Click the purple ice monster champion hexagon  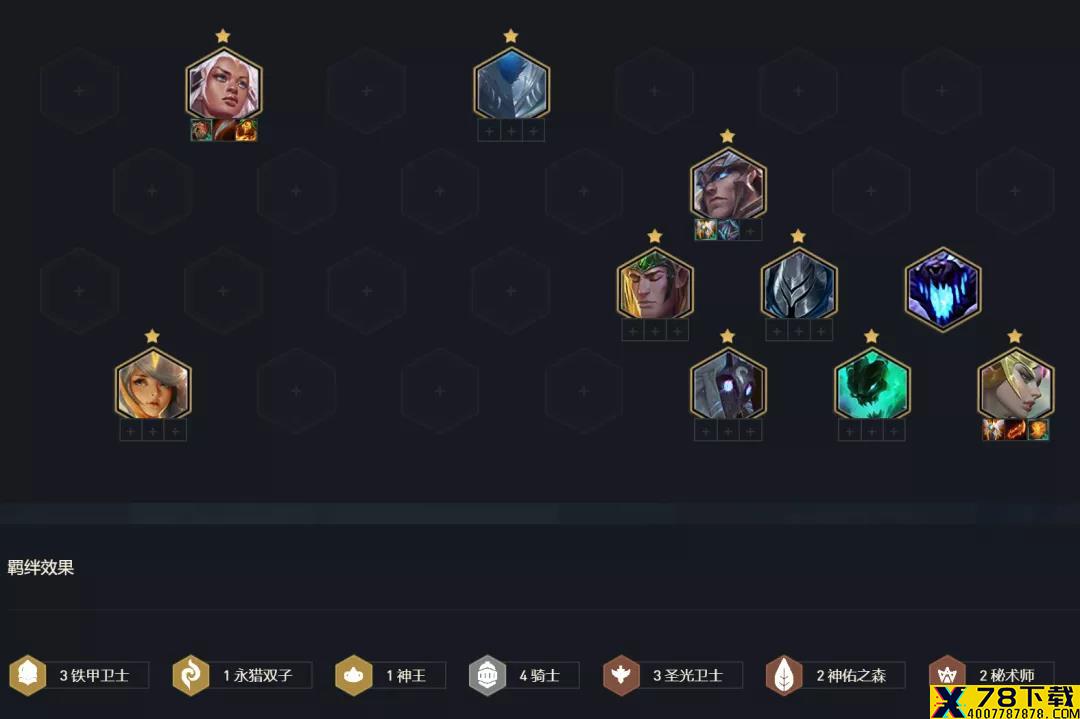(x=942, y=289)
